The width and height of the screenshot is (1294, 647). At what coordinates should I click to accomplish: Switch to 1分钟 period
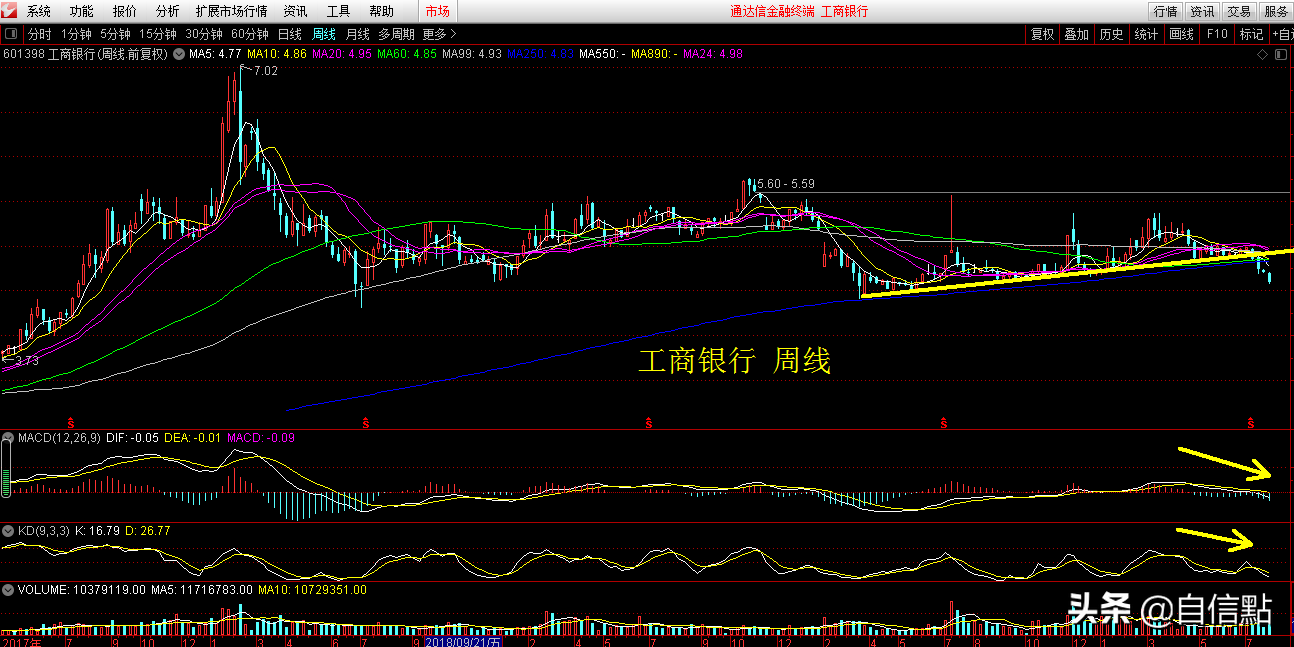coord(76,34)
